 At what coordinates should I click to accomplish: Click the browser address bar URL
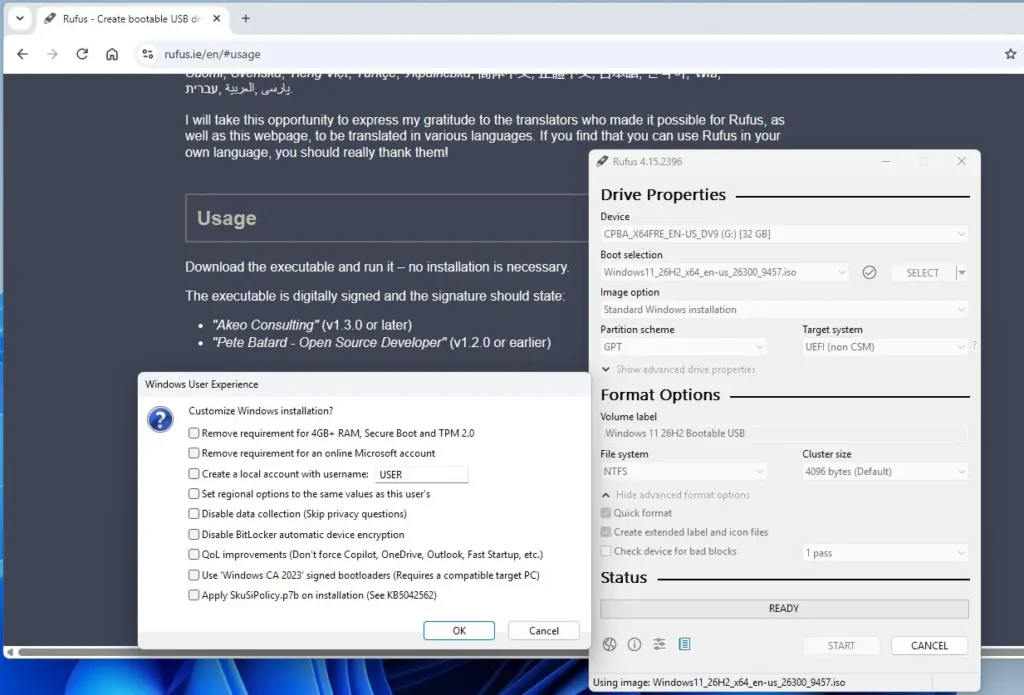212,54
